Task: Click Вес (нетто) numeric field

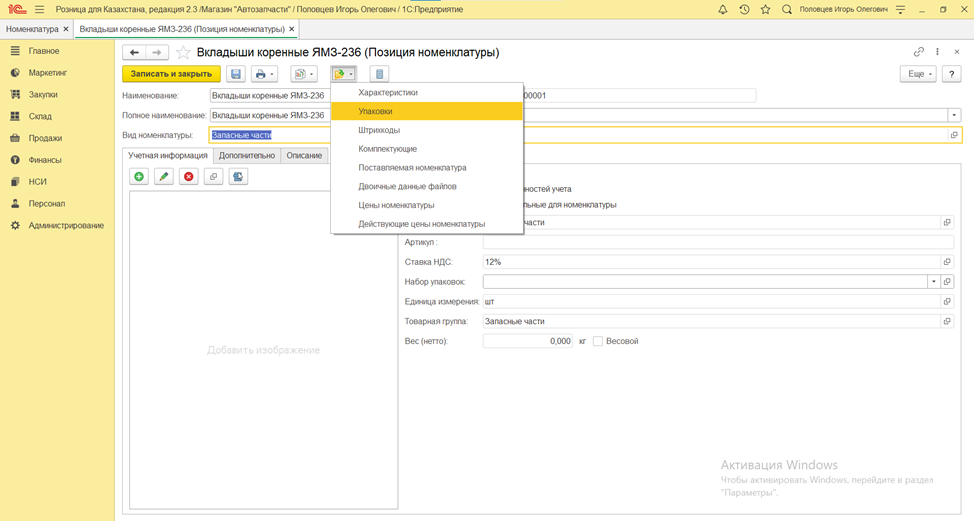Action: [x=527, y=341]
